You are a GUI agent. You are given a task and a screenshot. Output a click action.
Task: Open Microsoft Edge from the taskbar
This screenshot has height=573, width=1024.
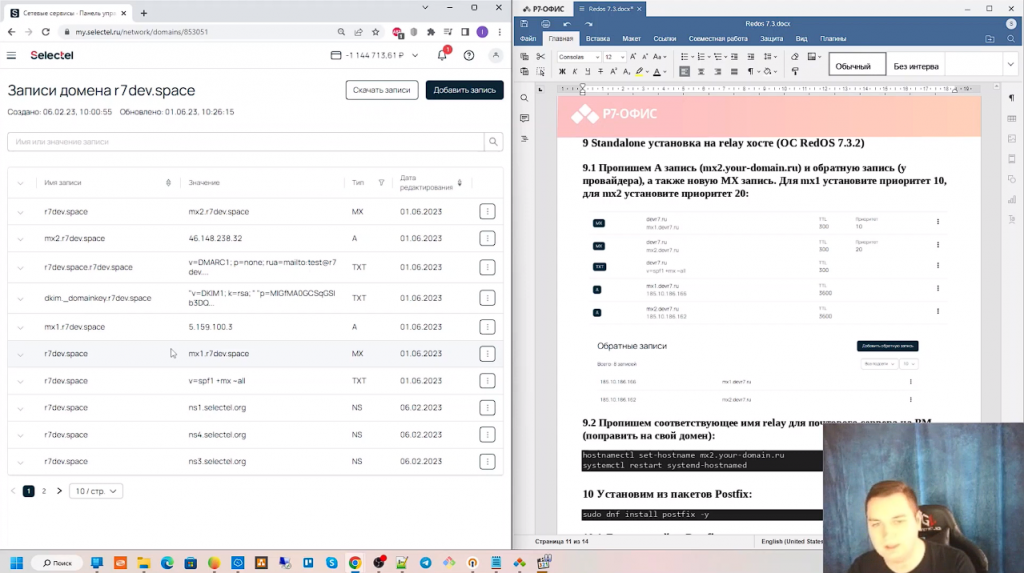click(x=167, y=563)
